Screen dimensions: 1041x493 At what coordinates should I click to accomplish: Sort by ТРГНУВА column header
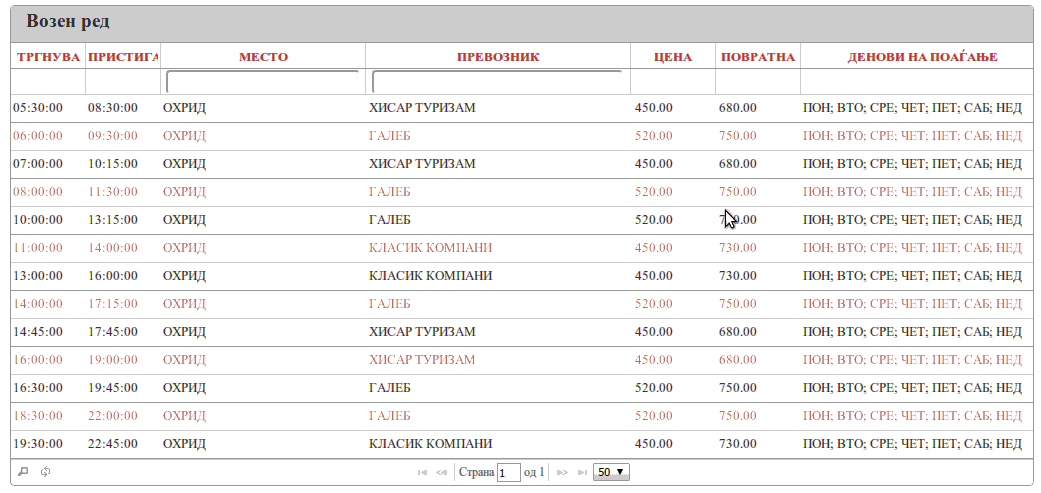[x=48, y=56]
